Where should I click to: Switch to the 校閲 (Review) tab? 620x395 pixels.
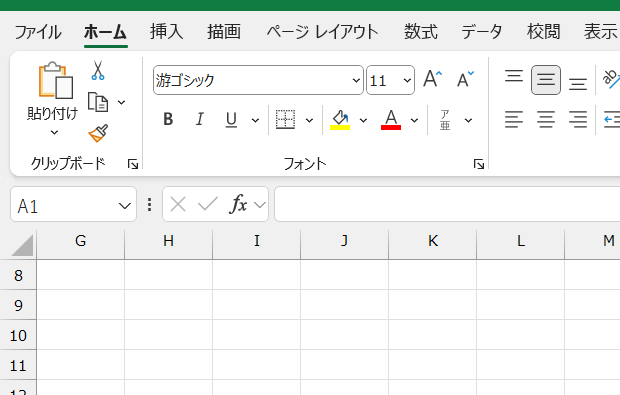pyautogui.click(x=543, y=32)
